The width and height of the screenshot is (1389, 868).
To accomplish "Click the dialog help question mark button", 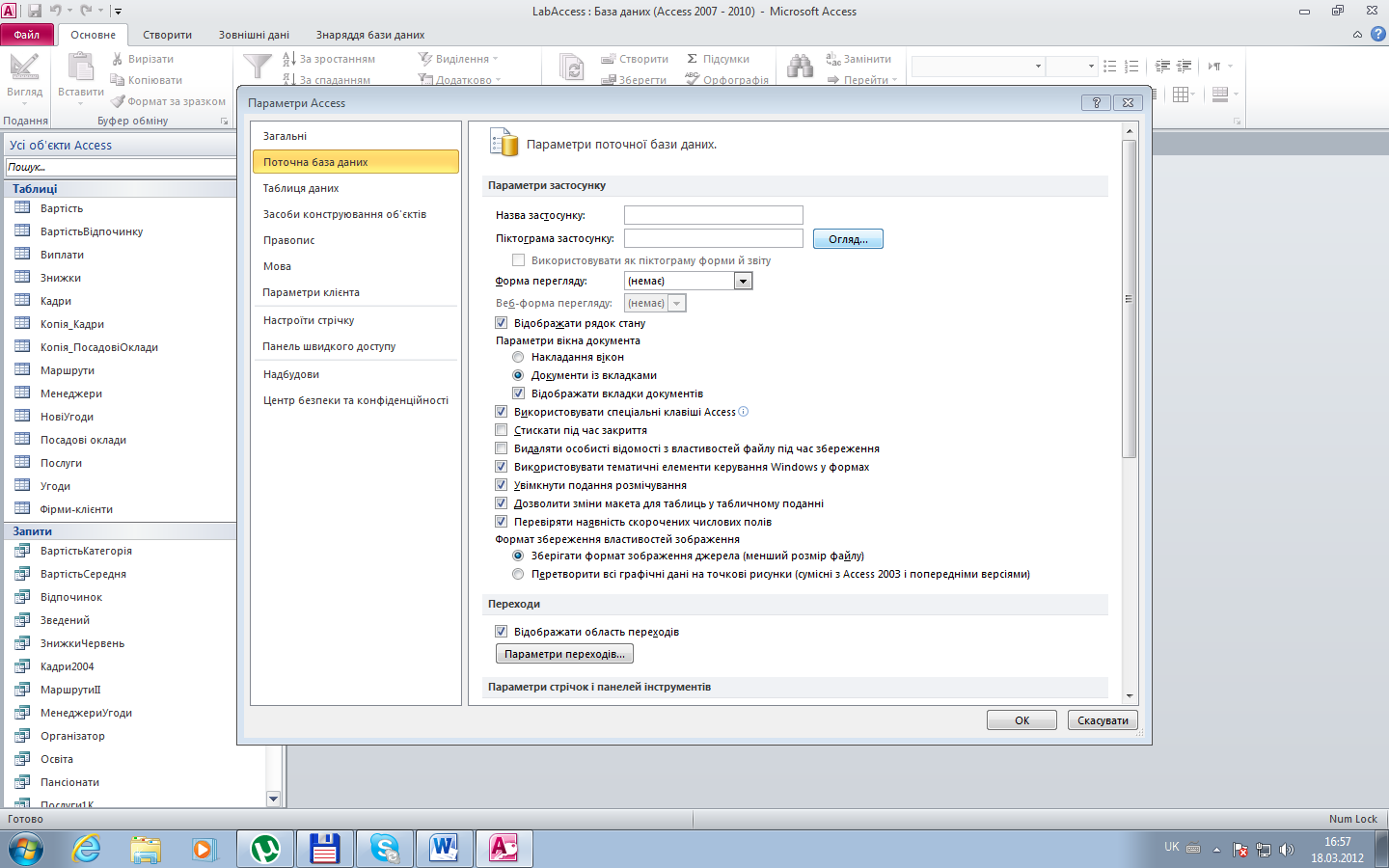I will [1096, 102].
